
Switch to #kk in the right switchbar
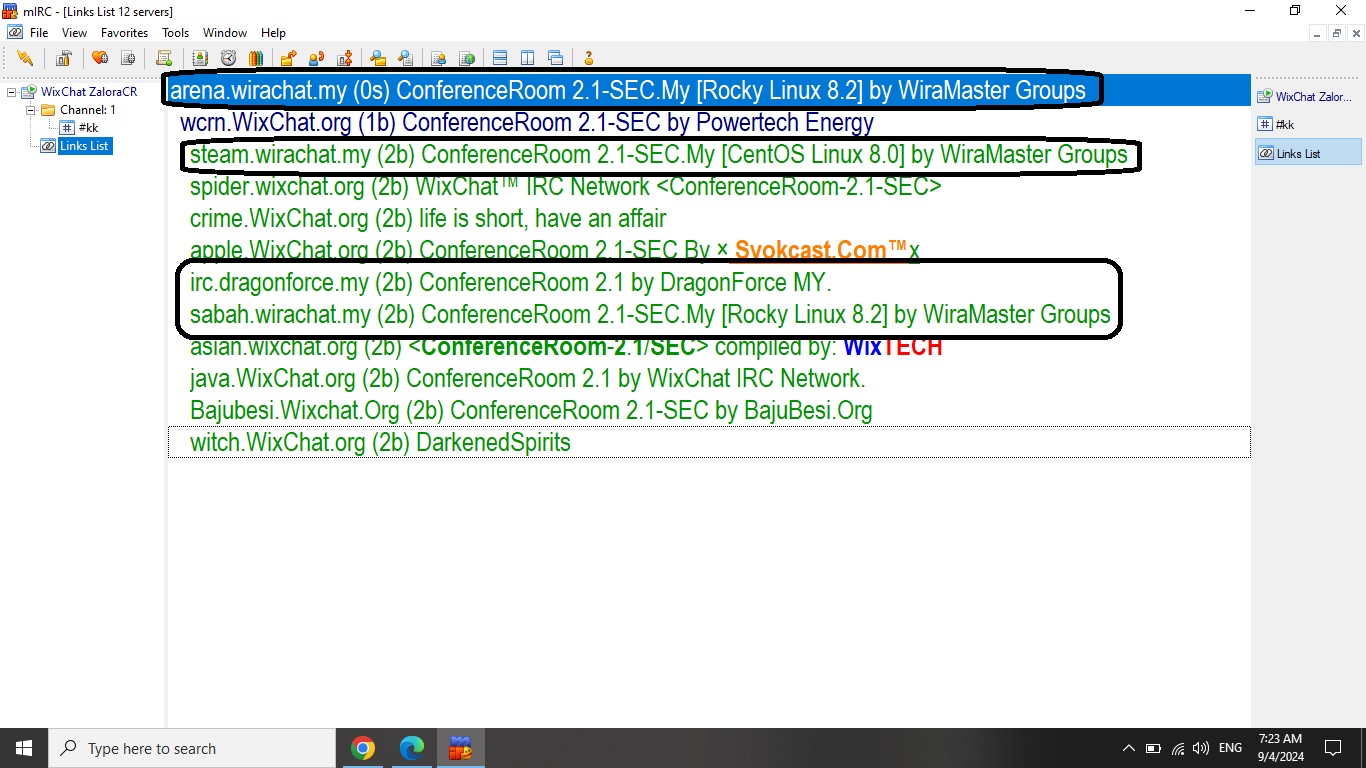point(1308,125)
